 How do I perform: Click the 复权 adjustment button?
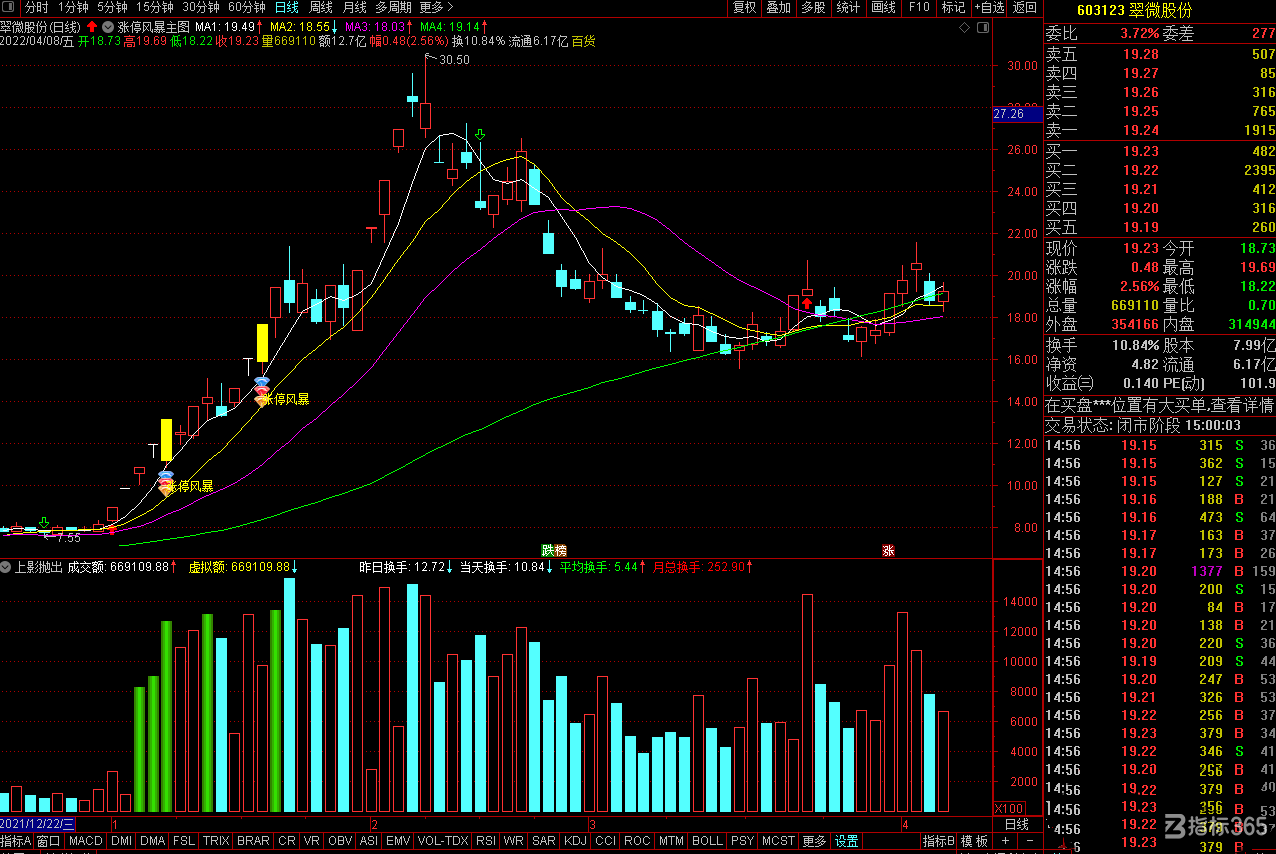click(x=745, y=7)
